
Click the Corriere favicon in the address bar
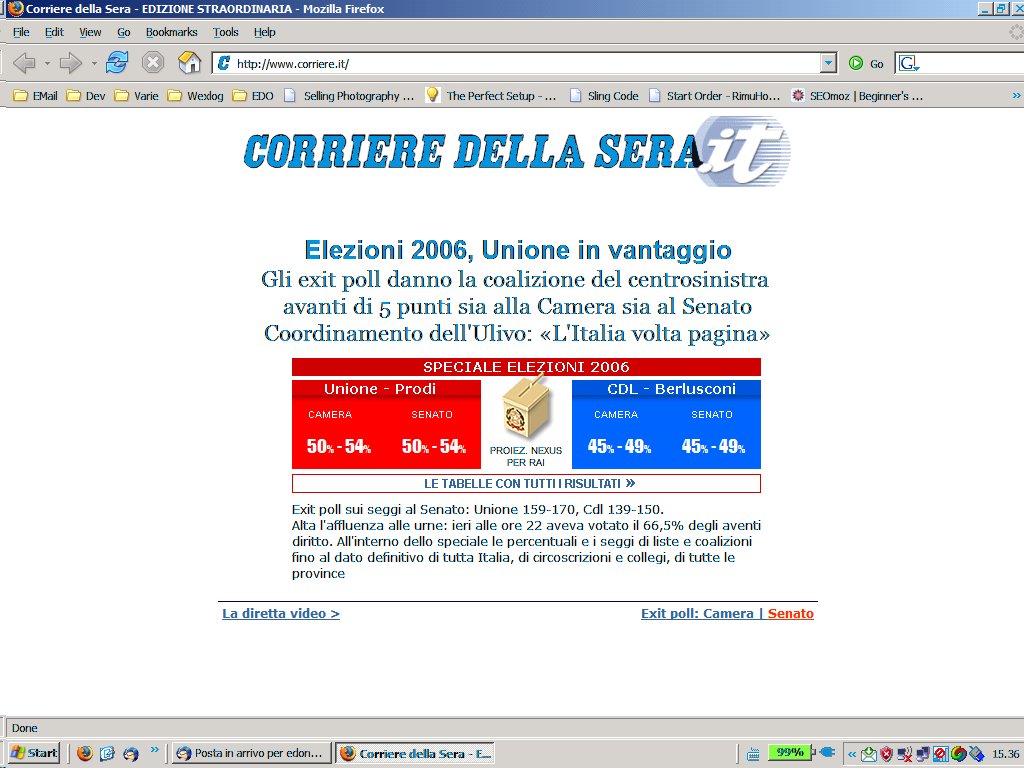(223, 63)
